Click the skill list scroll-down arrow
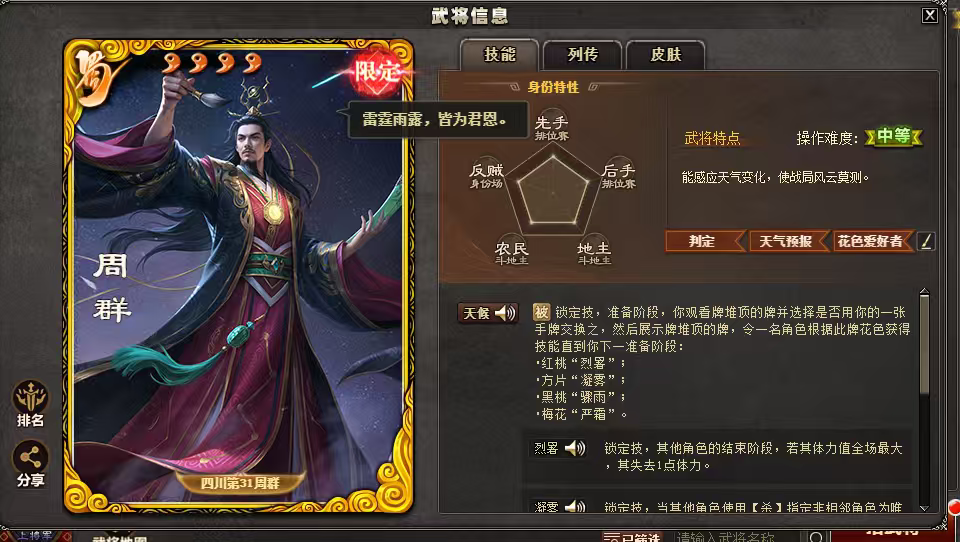960x542 pixels. pos(924,508)
